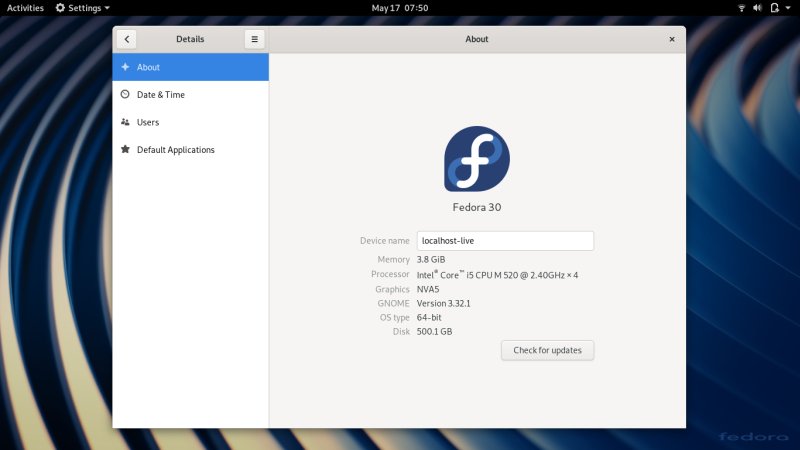Click Check for updates button
Screen dimensions: 800x450
point(547,351)
